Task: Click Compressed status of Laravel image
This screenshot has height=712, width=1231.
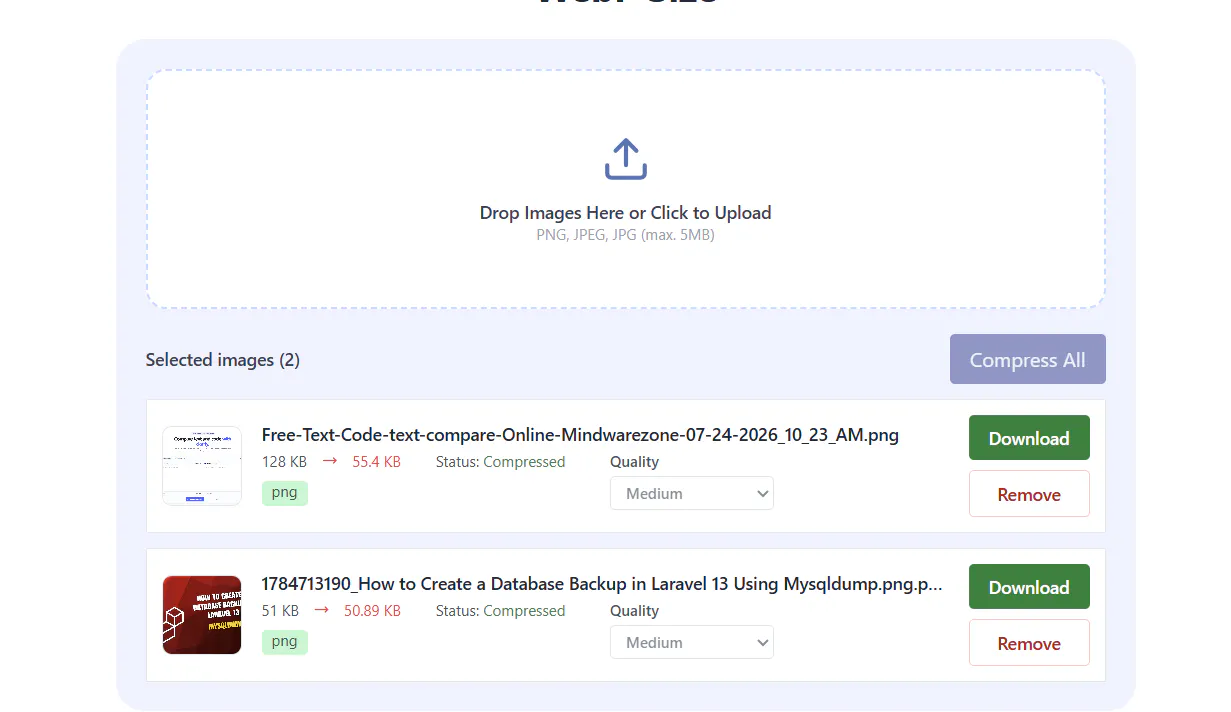Action: click(524, 611)
